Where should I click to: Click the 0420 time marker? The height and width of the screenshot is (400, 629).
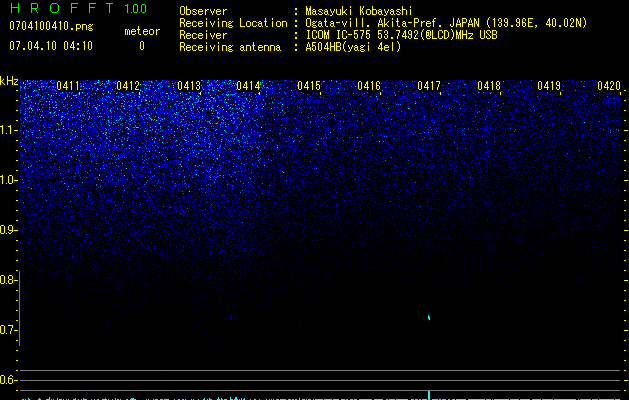609,86
